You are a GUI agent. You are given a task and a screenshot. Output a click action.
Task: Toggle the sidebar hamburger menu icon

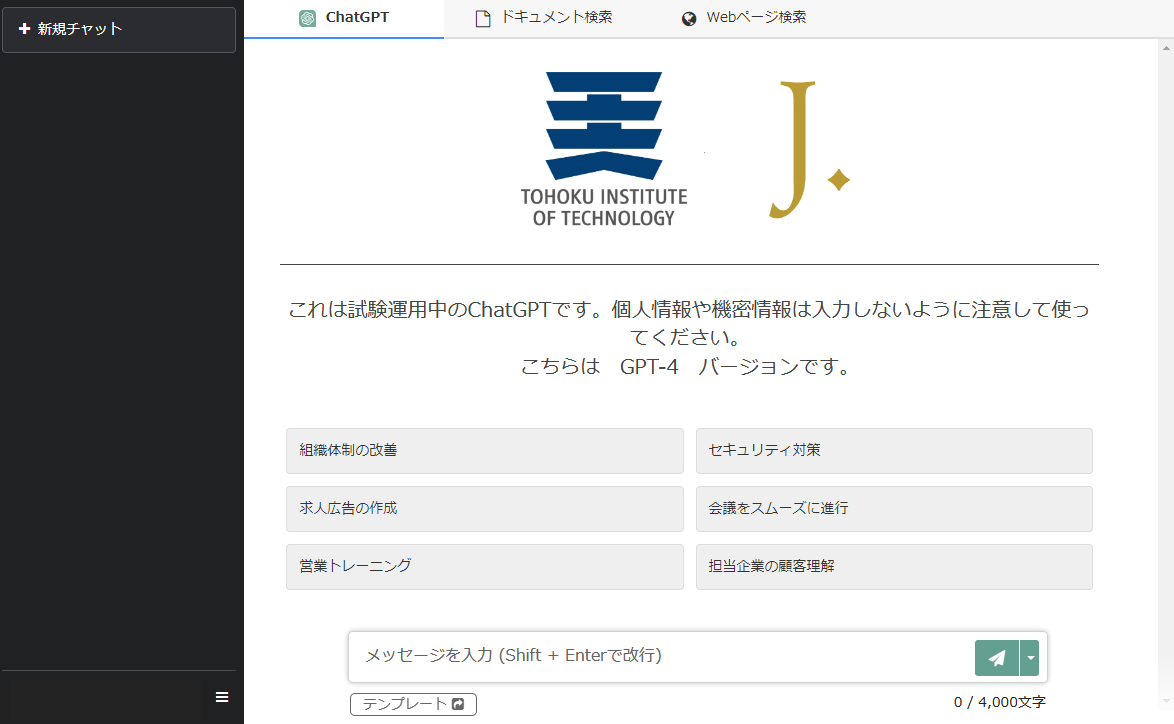point(222,697)
